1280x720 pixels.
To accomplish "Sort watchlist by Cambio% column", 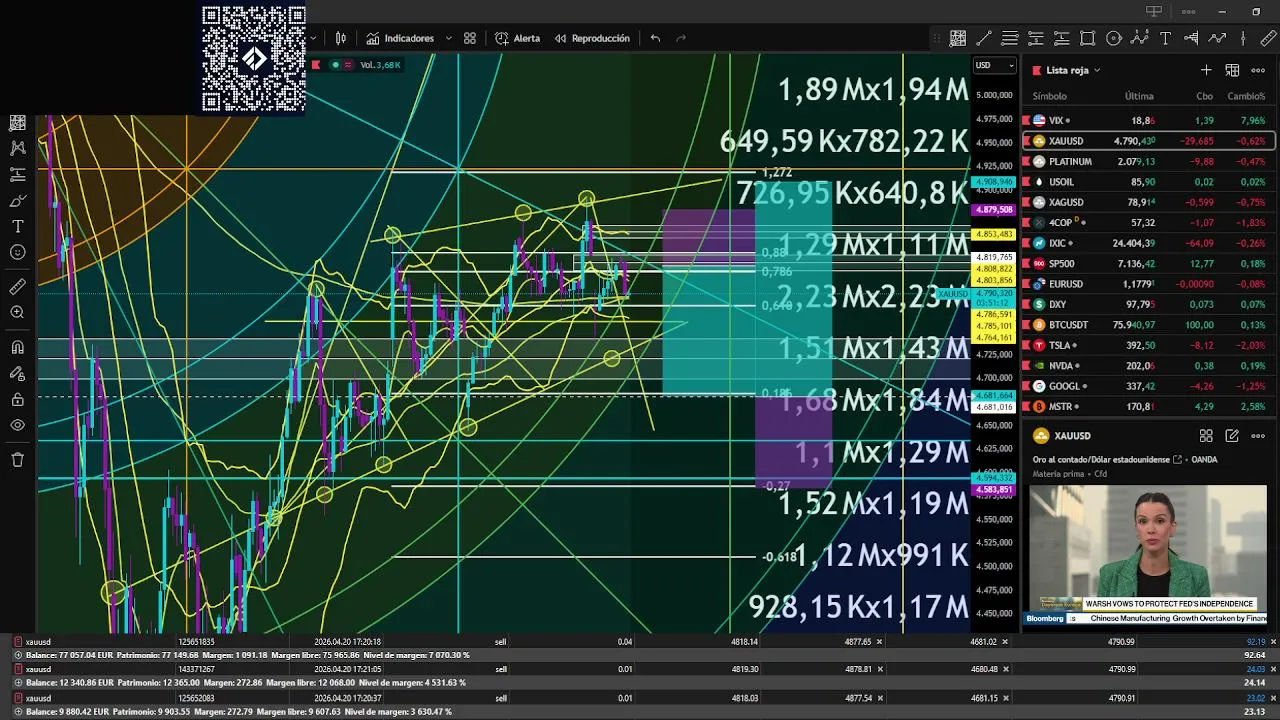I will 1247,96.
